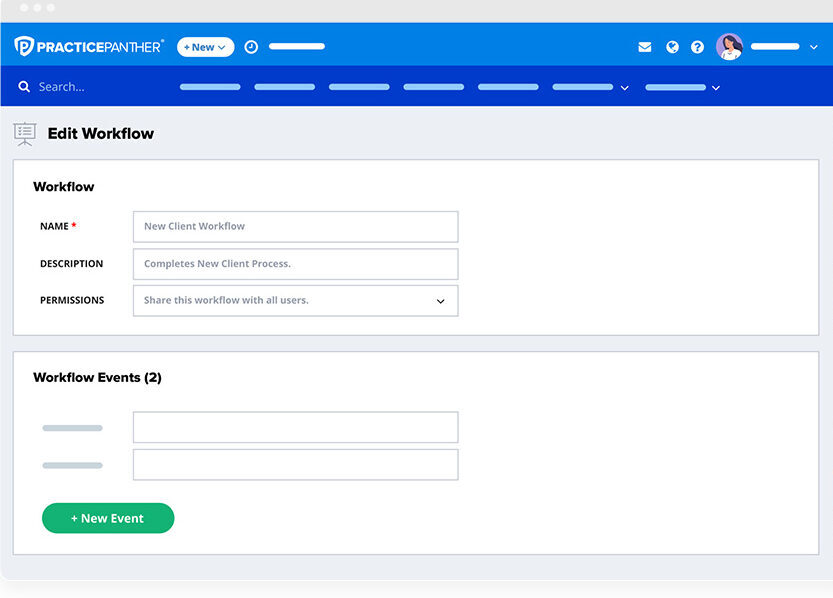833x598 pixels.
Task: Click the search magnifier icon
Action: [24, 87]
